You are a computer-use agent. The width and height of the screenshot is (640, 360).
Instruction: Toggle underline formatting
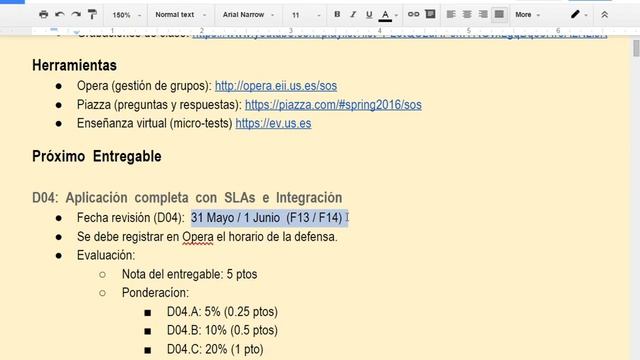[369, 14]
